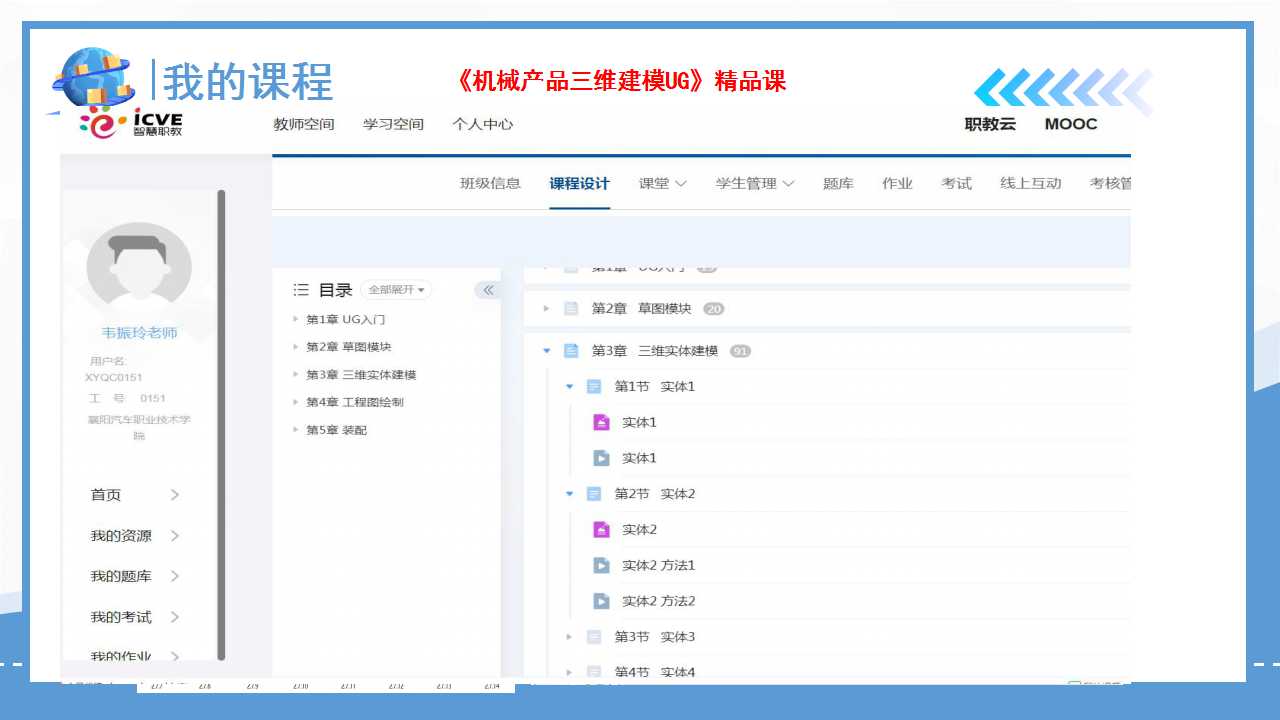
Task: Collapse 第3章 三维实体建模 chapter
Action: click(x=546, y=351)
